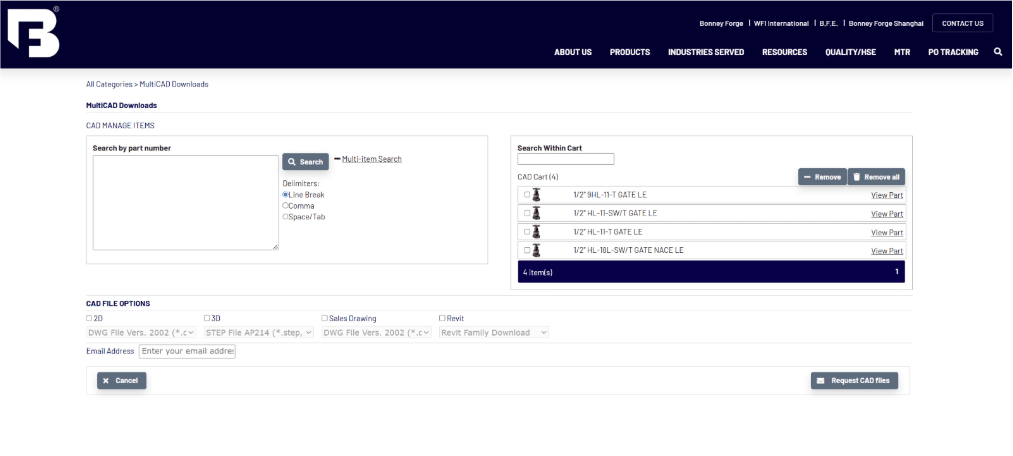This screenshot has height=456, width=1013.
Task: Open the Resources menu
Action: (784, 52)
